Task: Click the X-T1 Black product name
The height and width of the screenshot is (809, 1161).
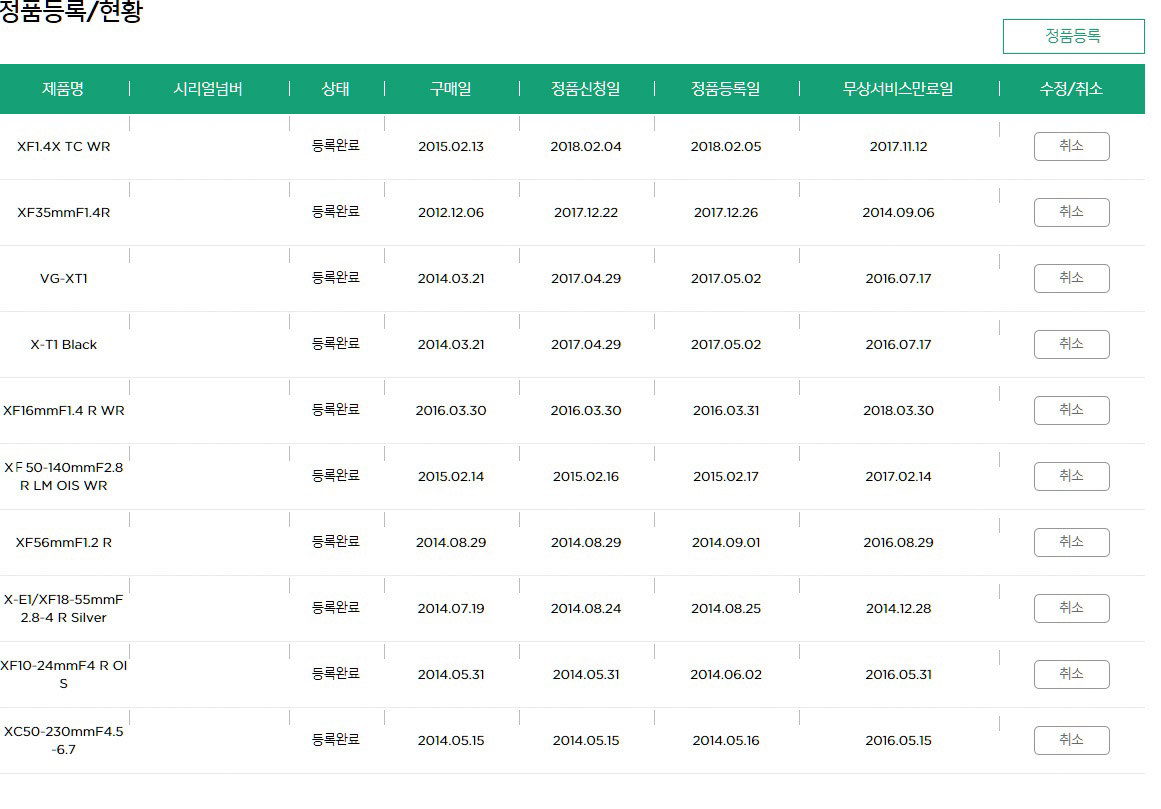Action: pyautogui.click(x=64, y=345)
